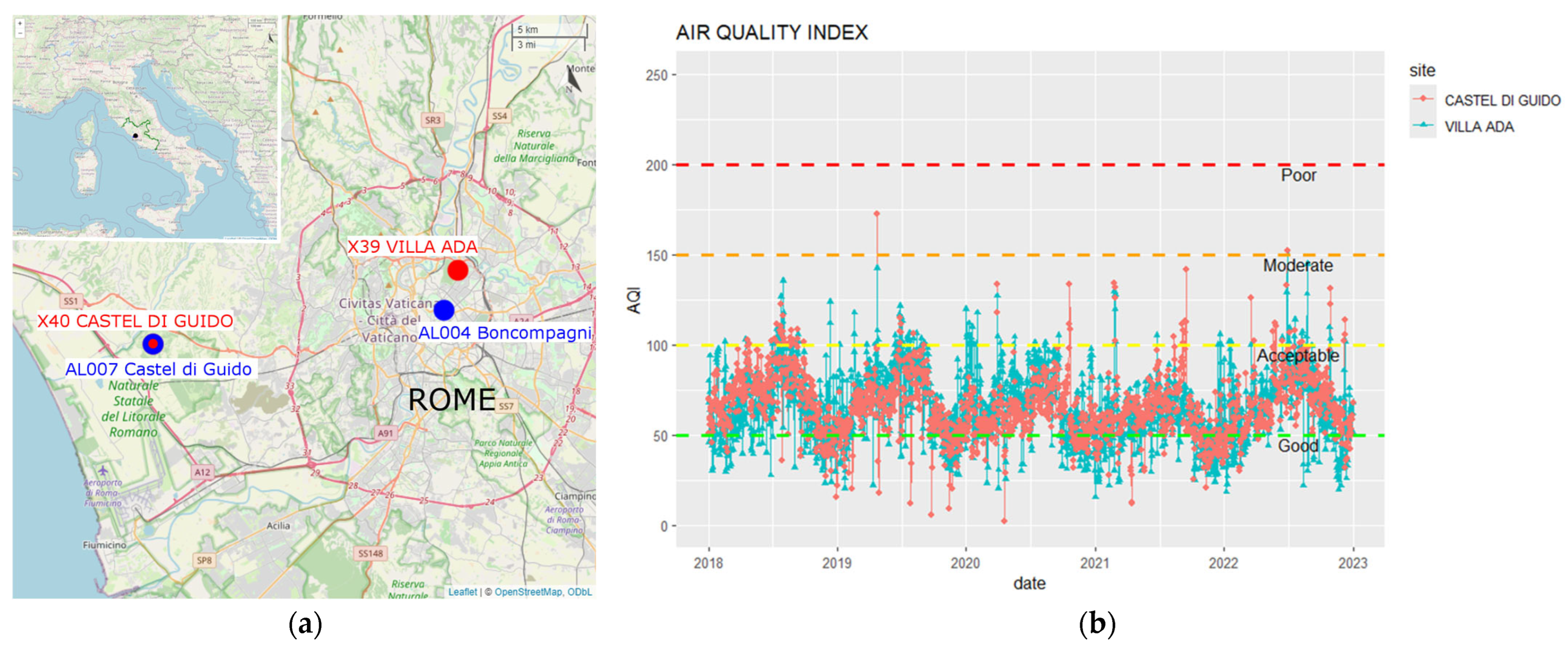Click the highest Castel di Guido peak in 2019
This screenshot has height=650, width=1568.
pyautogui.click(x=877, y=214)
